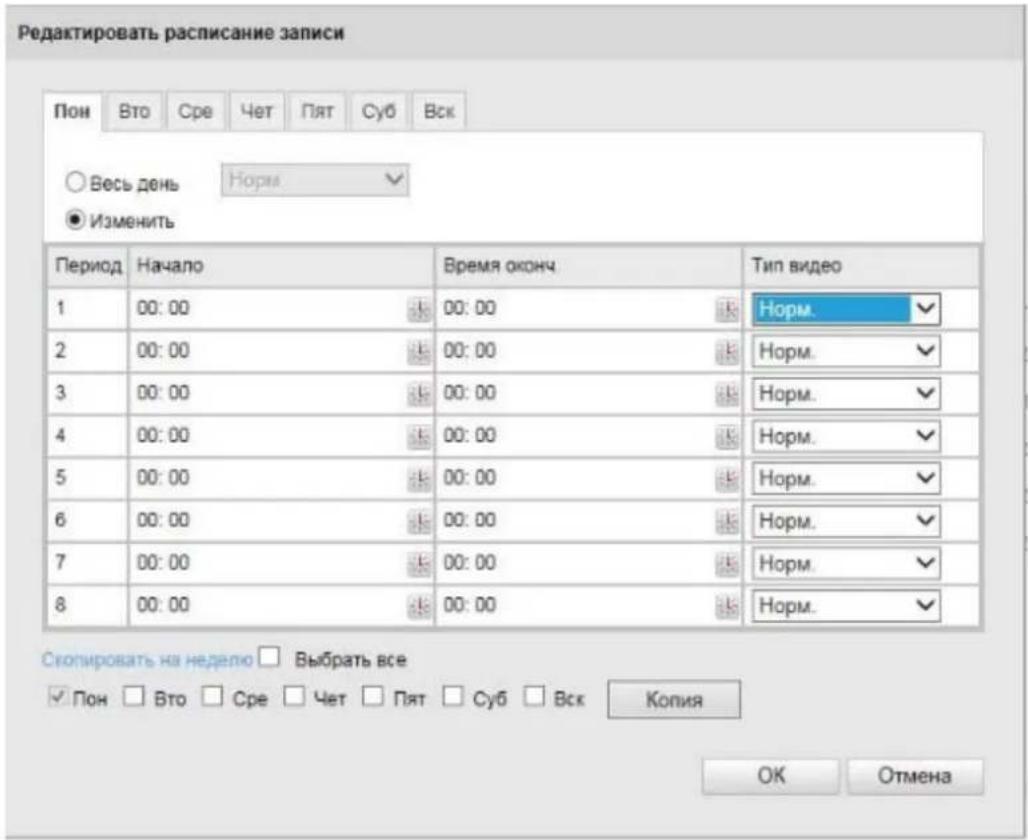Check the Сре copy checkbox
The image size is (1028, 840).
(x=212, y=696)
